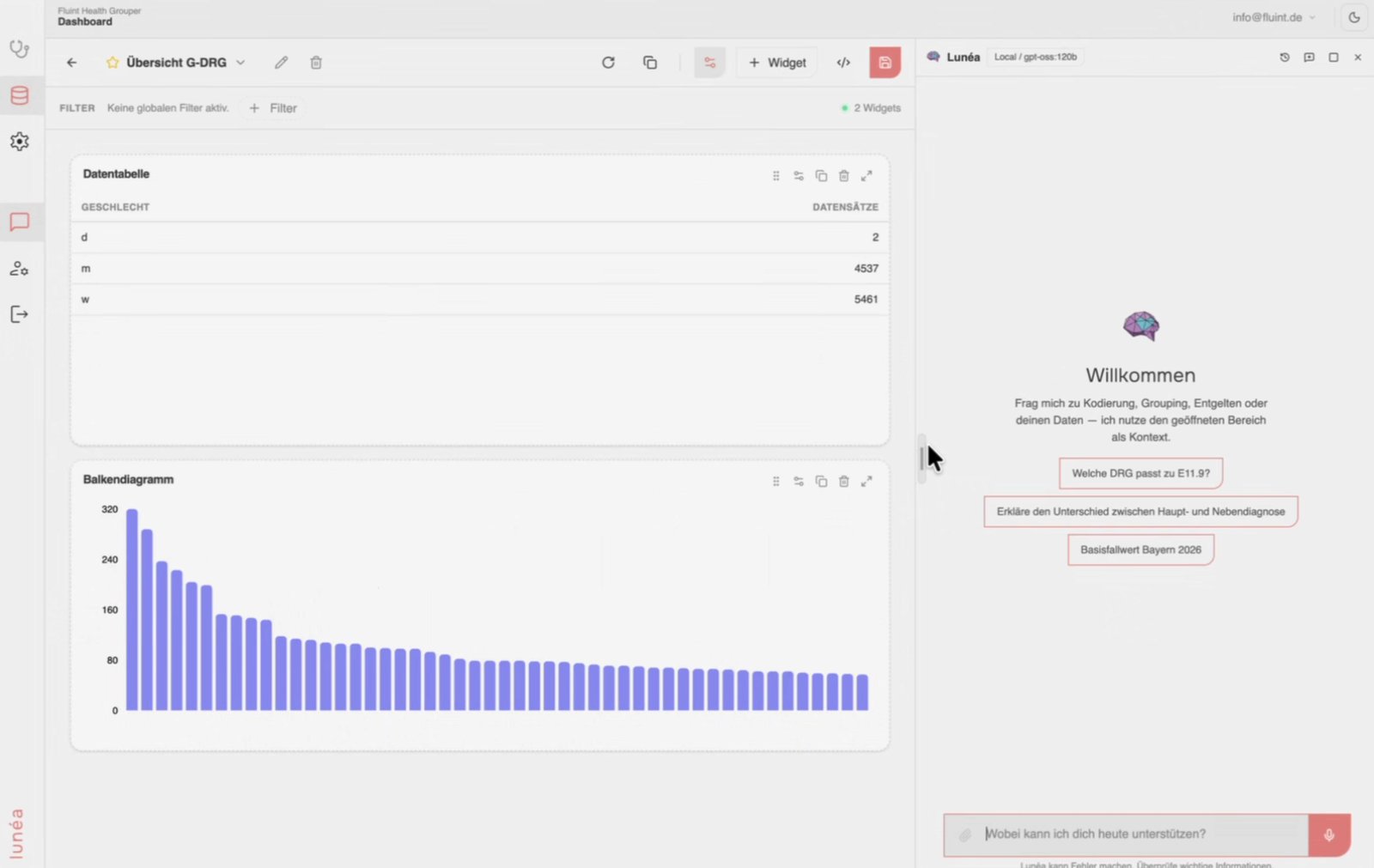This screenshot has width=1374, height=868.
Task: Click the logout icon in sidebar
Action: (19, 314)
